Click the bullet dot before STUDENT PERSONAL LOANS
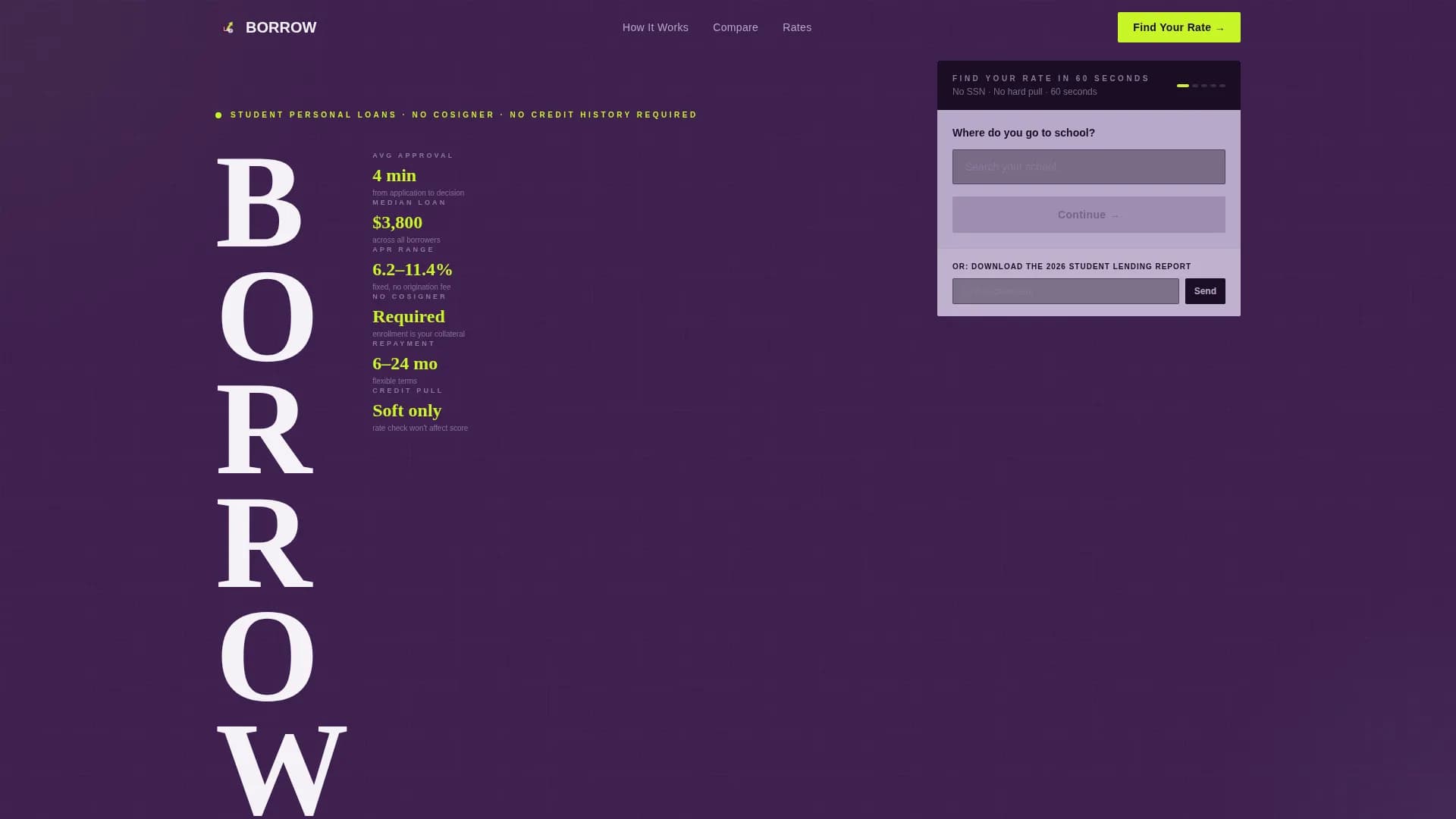Screen dimensions: 1456x819 218,115
